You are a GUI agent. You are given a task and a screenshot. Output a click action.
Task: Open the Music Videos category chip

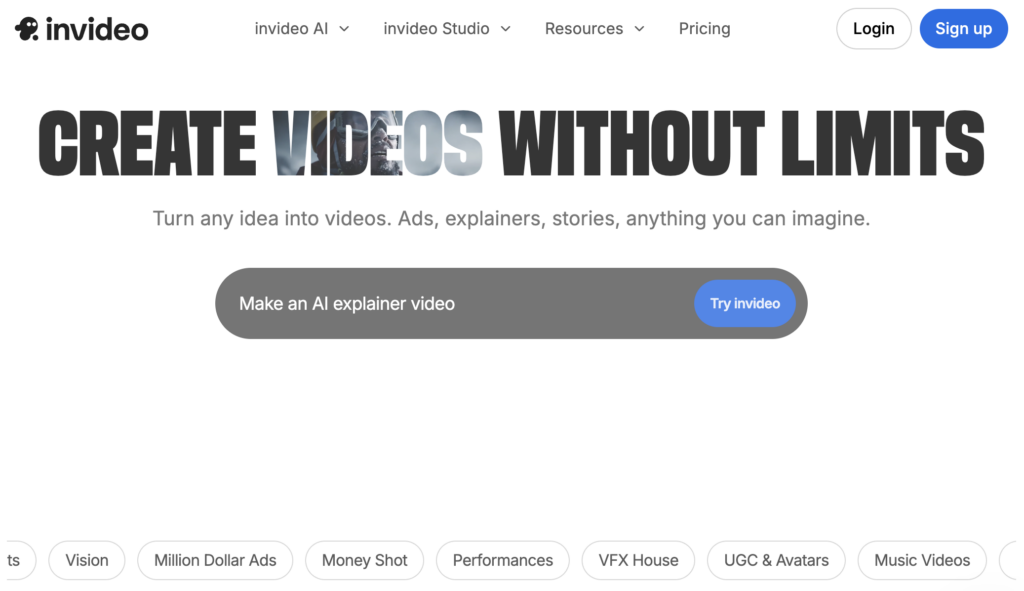click(x=921, y=560)
